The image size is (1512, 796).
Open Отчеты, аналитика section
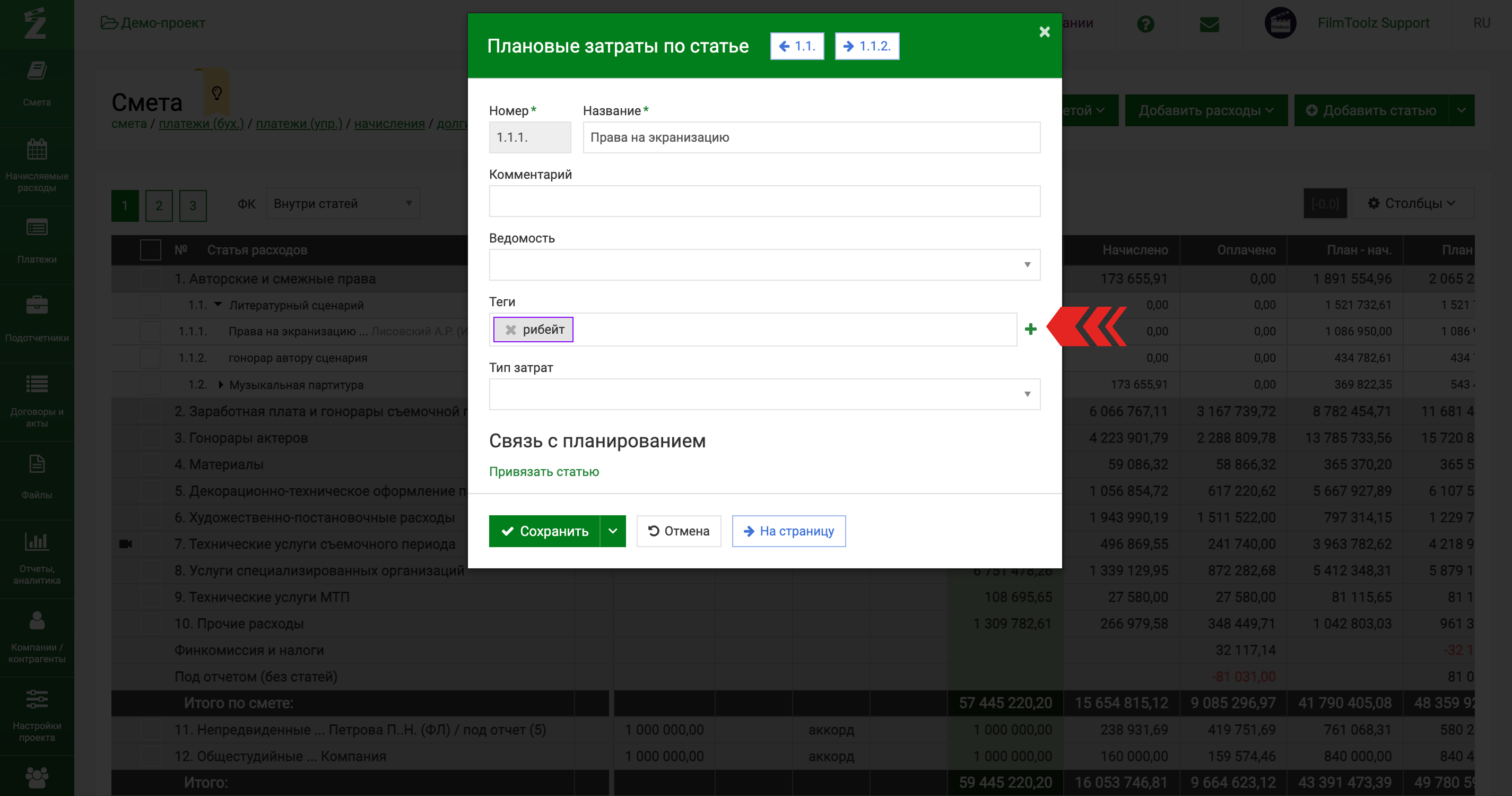point(37,558)
